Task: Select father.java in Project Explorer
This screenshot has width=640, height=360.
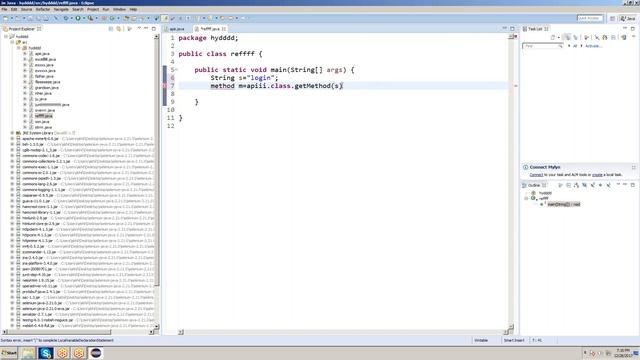Action: 44,76
